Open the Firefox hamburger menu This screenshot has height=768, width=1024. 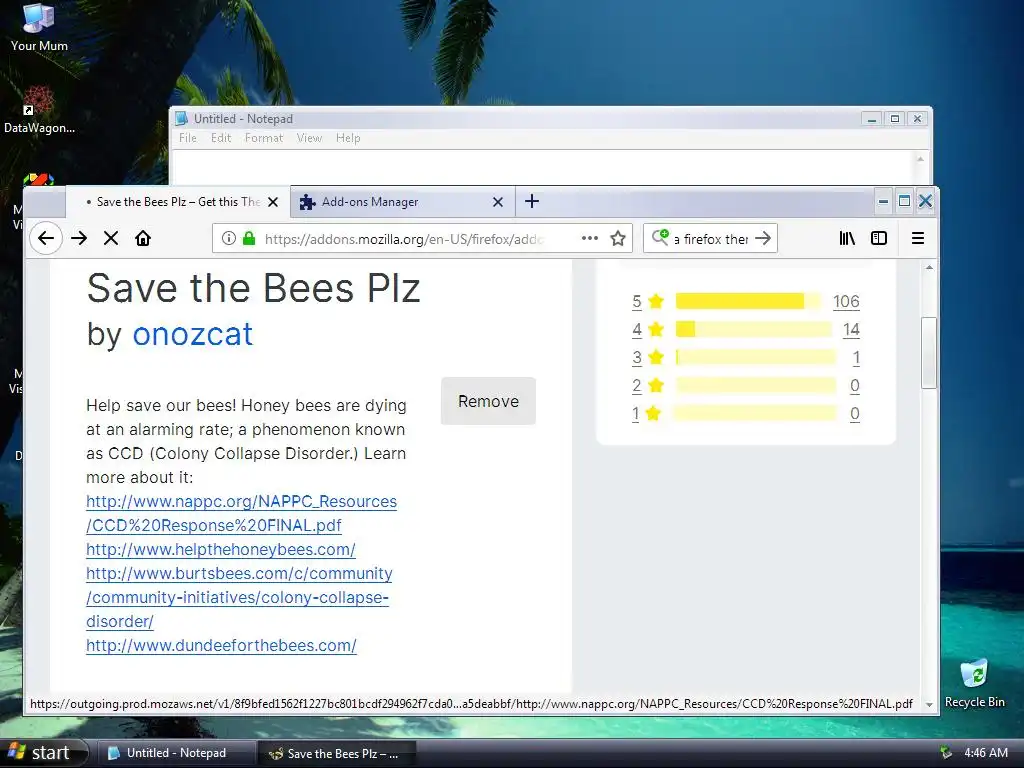pyautogui.click(x=918, y=238)
